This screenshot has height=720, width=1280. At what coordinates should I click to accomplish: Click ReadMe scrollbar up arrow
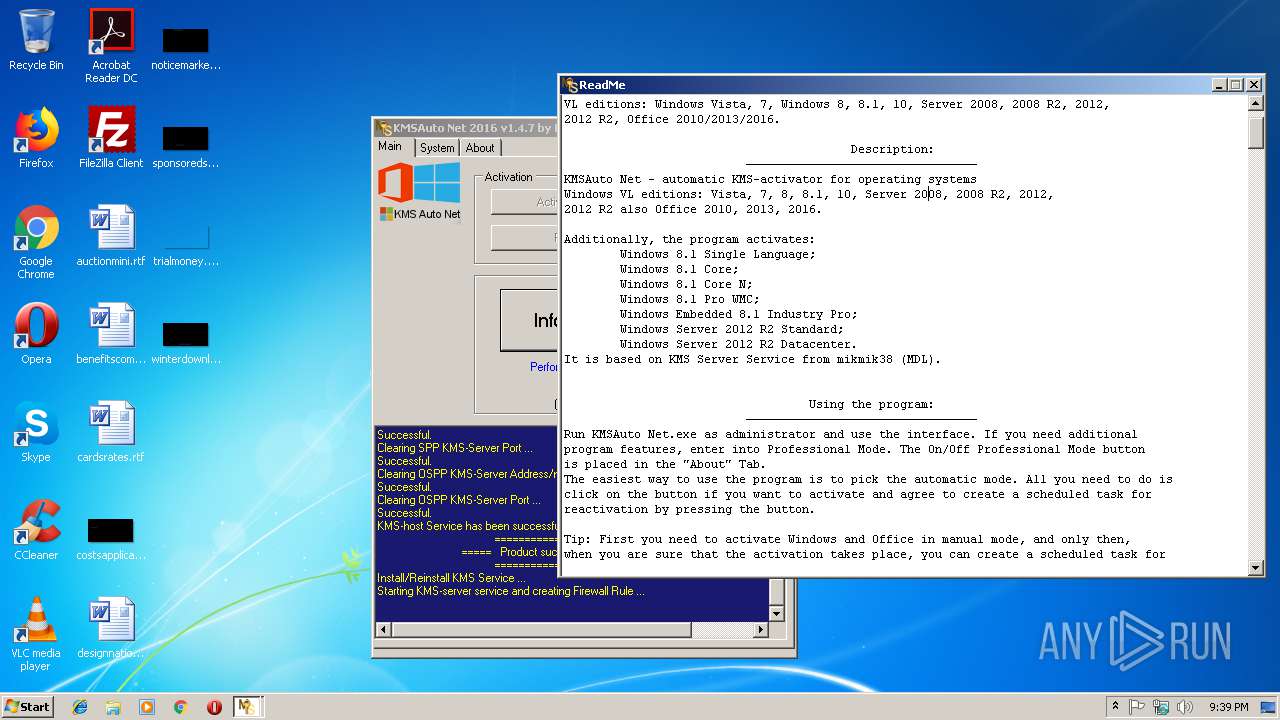(x=1256, y=104)
